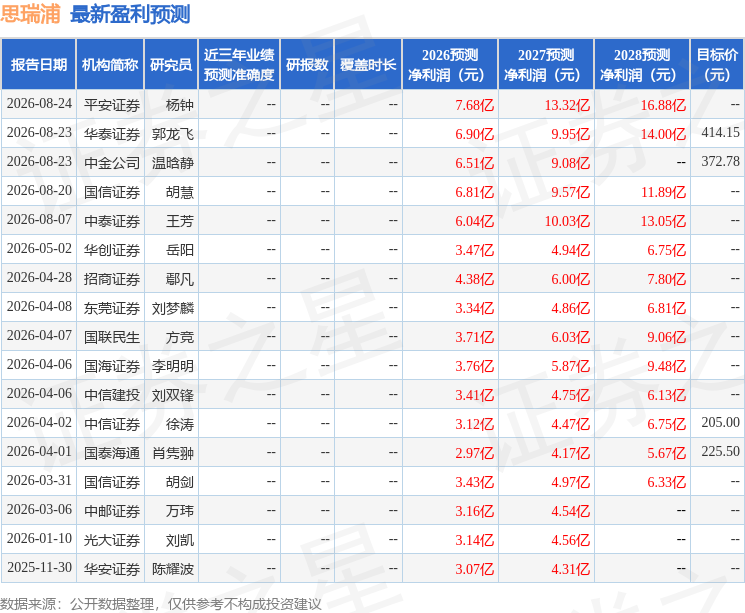
Task: Click 华泰证券 target price 414.15
Action: pos(720,133)
